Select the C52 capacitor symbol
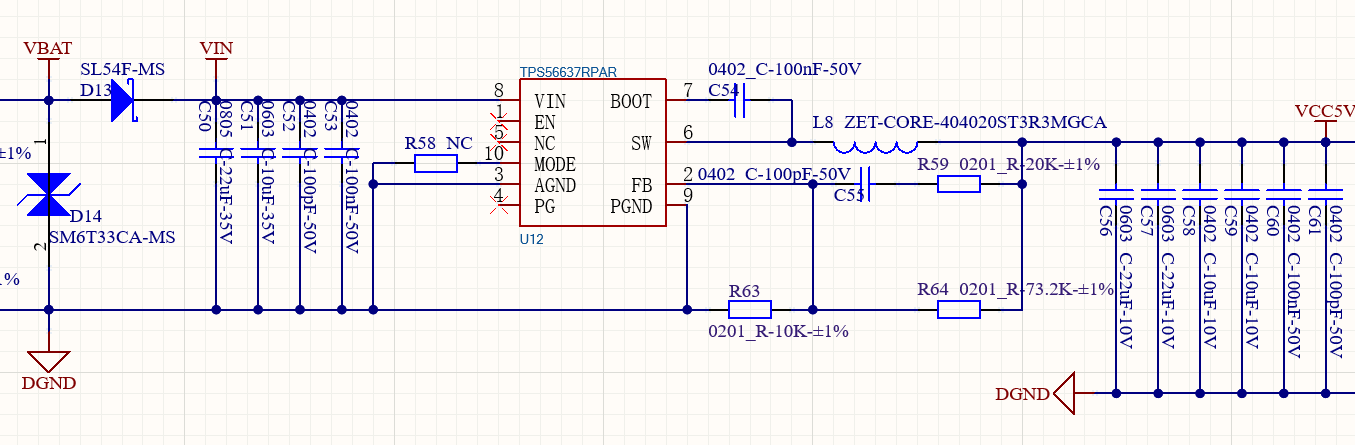Viewport: 1355px width, 445px height. pyautogui.click(x=300, y=154)
